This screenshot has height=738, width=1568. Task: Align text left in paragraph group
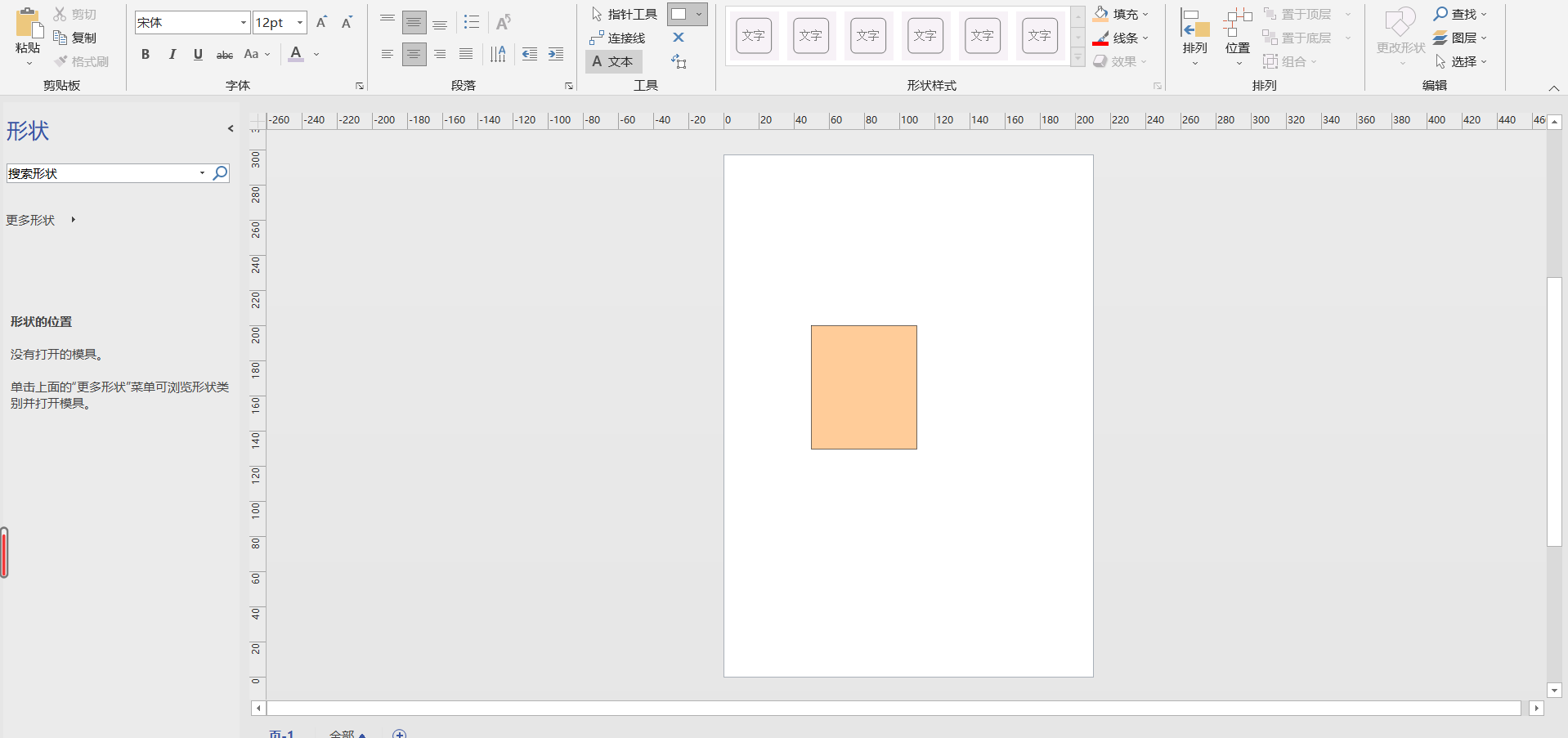388,54
